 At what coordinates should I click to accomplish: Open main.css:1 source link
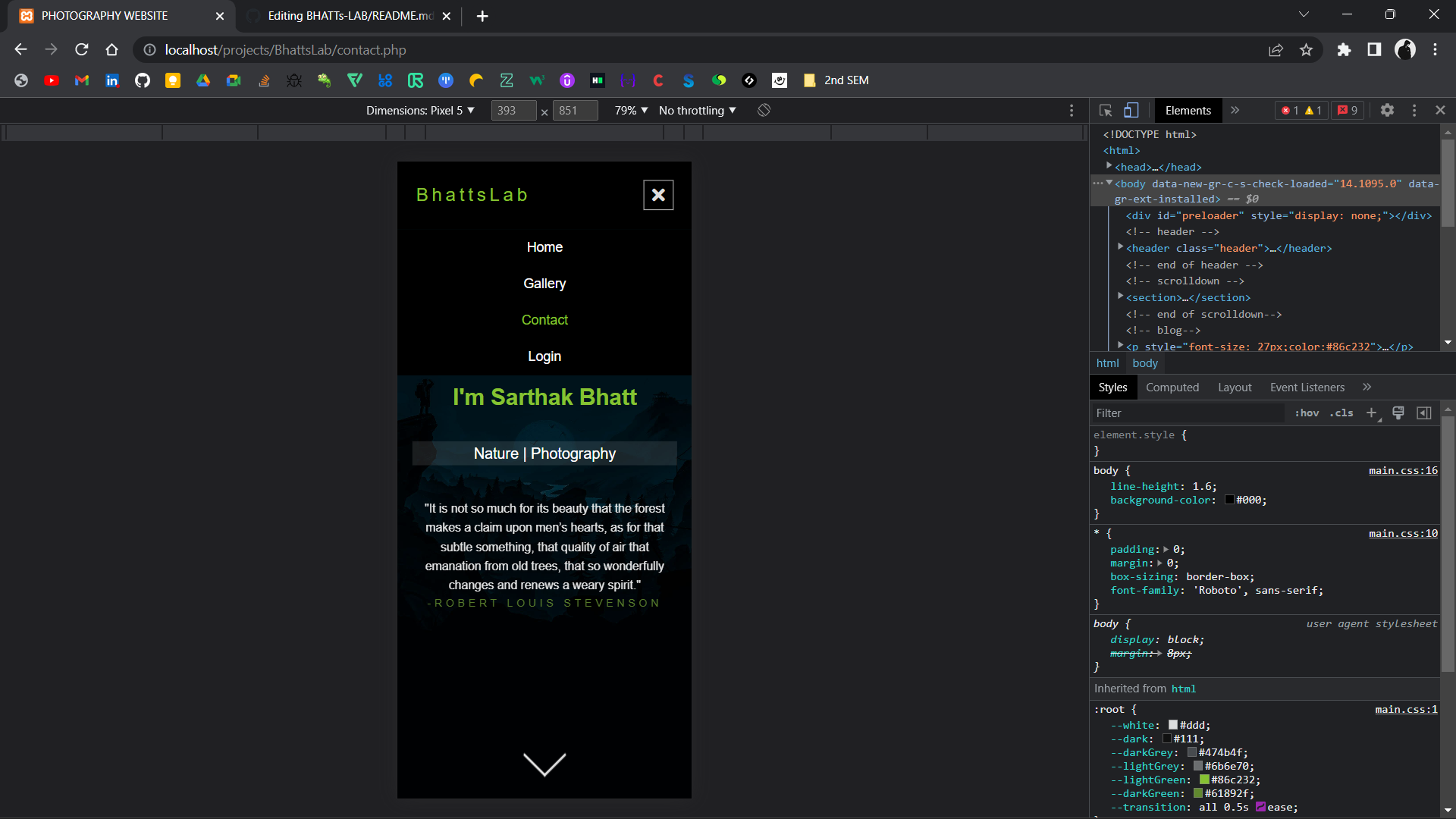tap(1406, 710)
